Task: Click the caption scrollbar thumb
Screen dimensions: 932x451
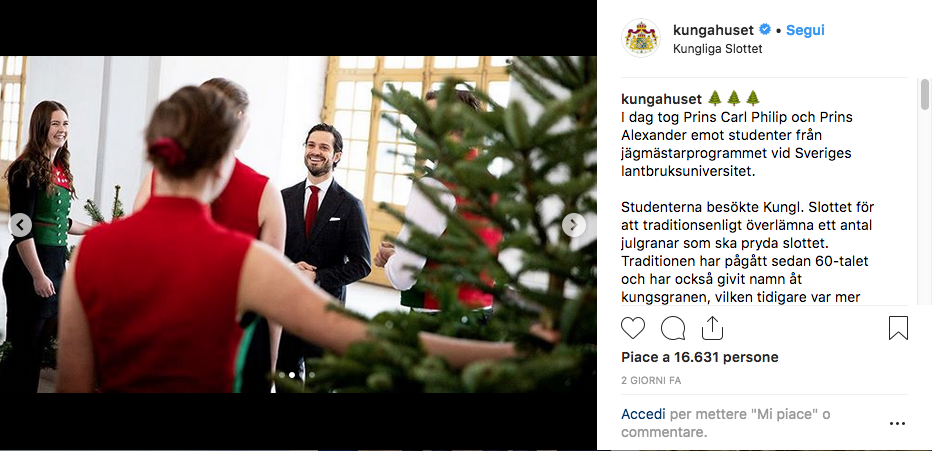Action: (924, 94)
